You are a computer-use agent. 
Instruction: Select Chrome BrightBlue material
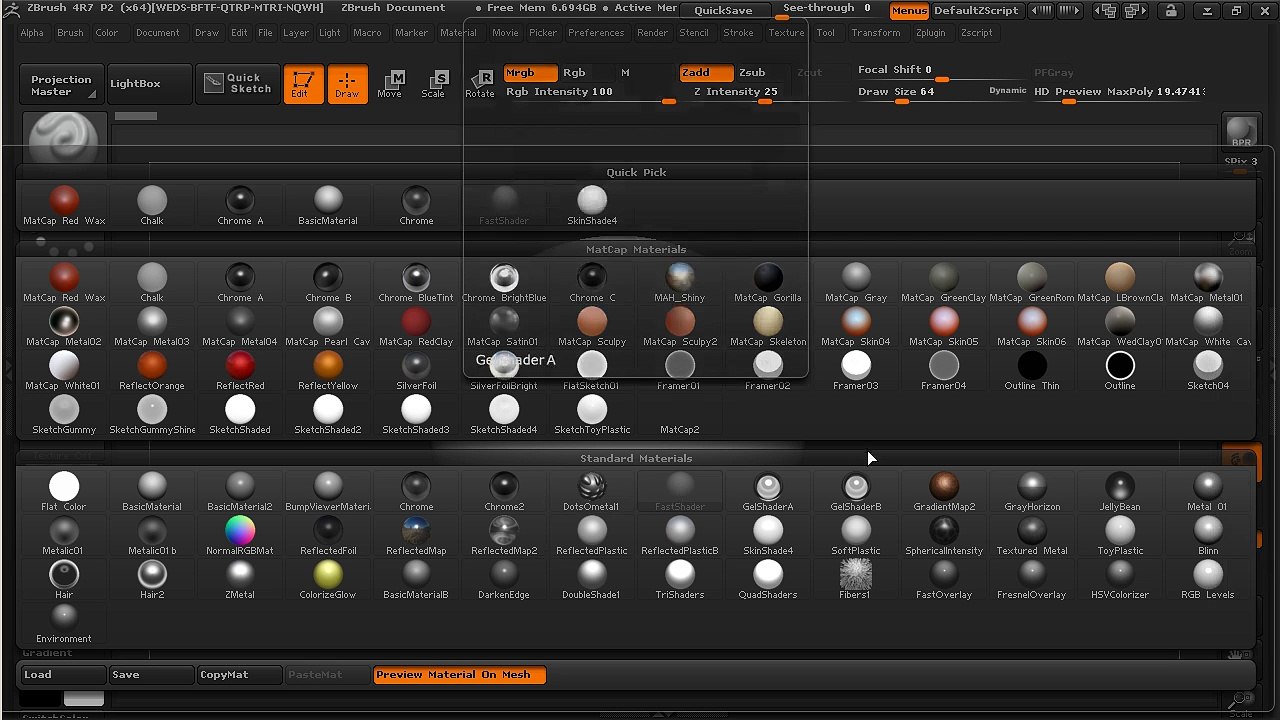[504, 283]
